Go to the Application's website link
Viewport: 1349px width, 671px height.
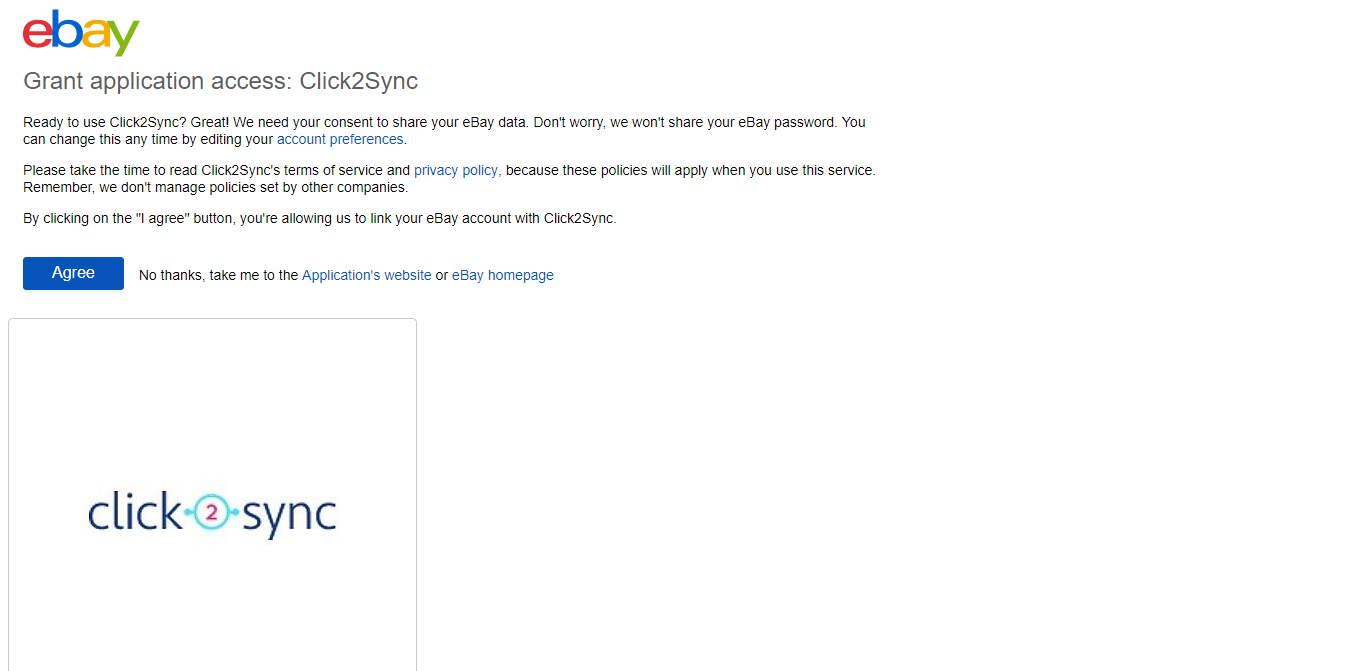point(367,275)
